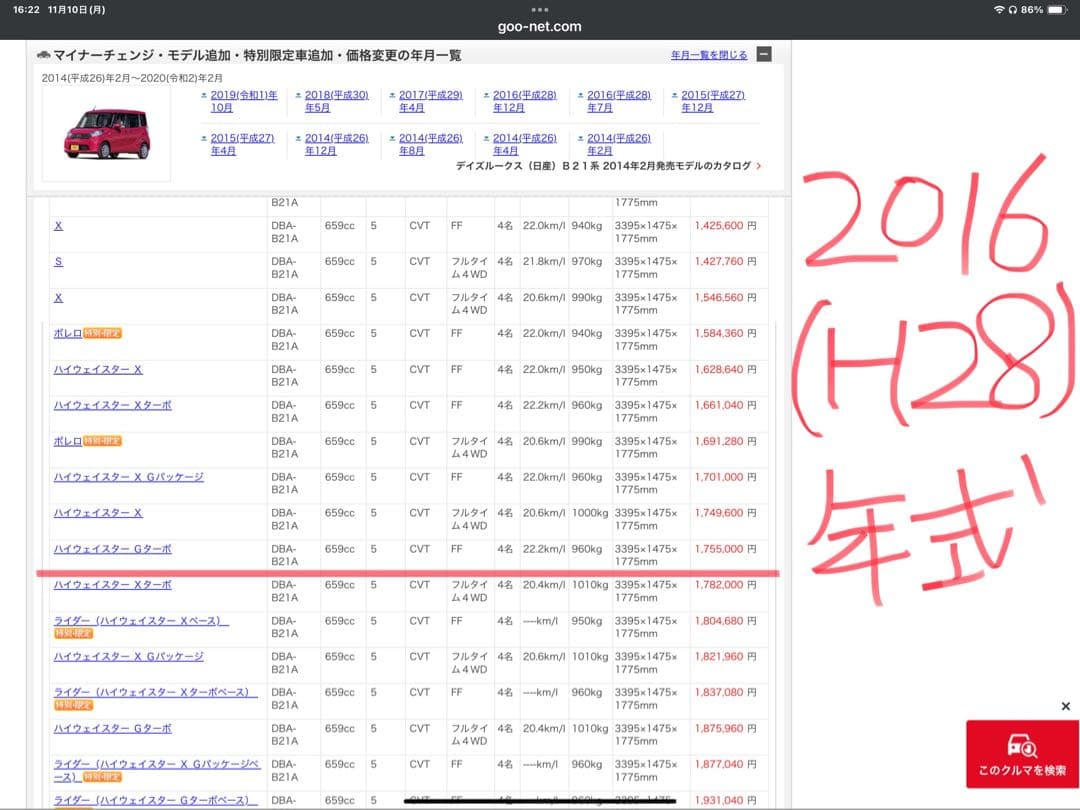Open ライダー（ハイウェイスター Xターボベース） grade
The image size is (1080, 810).
155,693
